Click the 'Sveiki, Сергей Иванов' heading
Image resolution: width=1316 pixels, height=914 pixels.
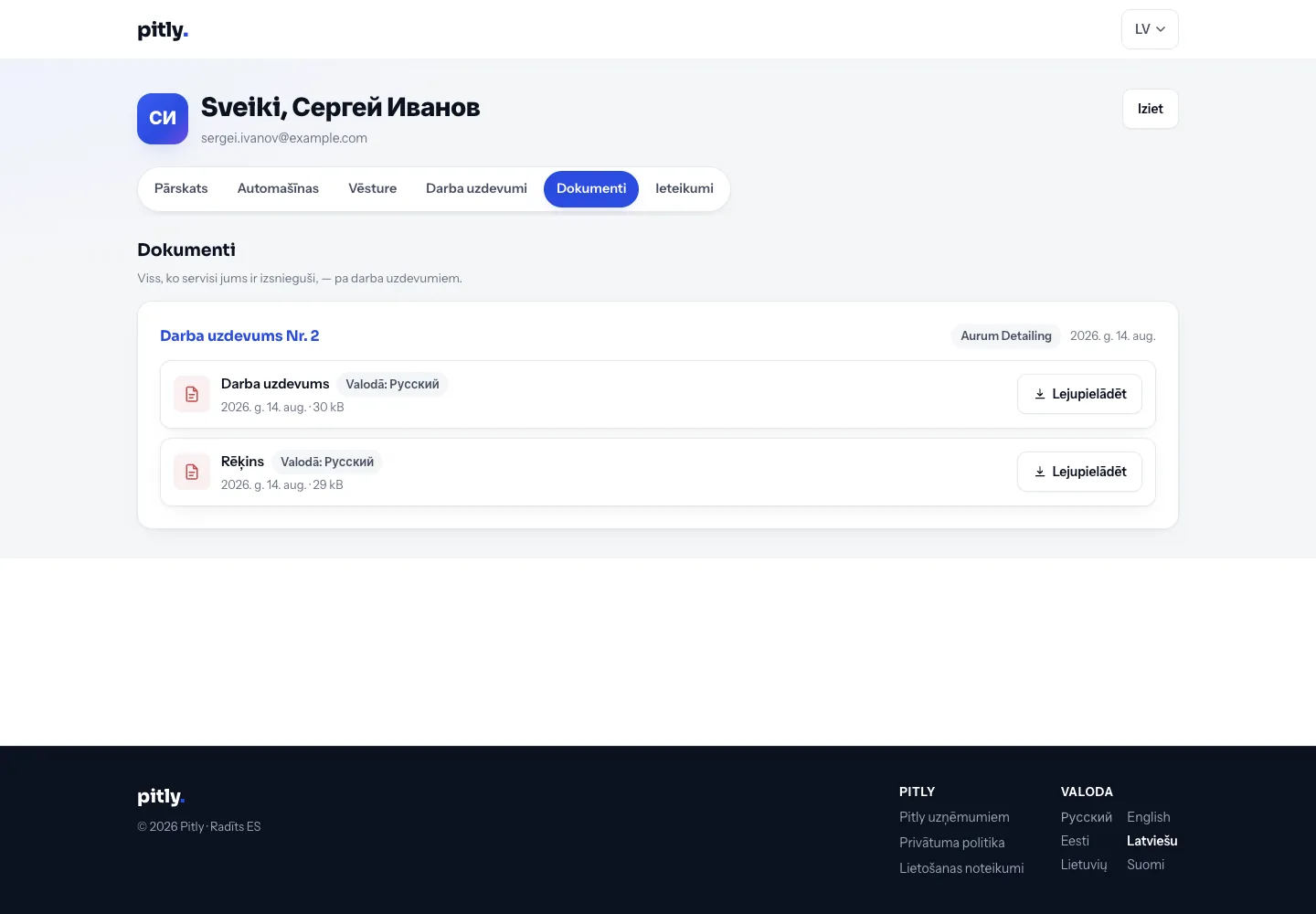(340, 108)
